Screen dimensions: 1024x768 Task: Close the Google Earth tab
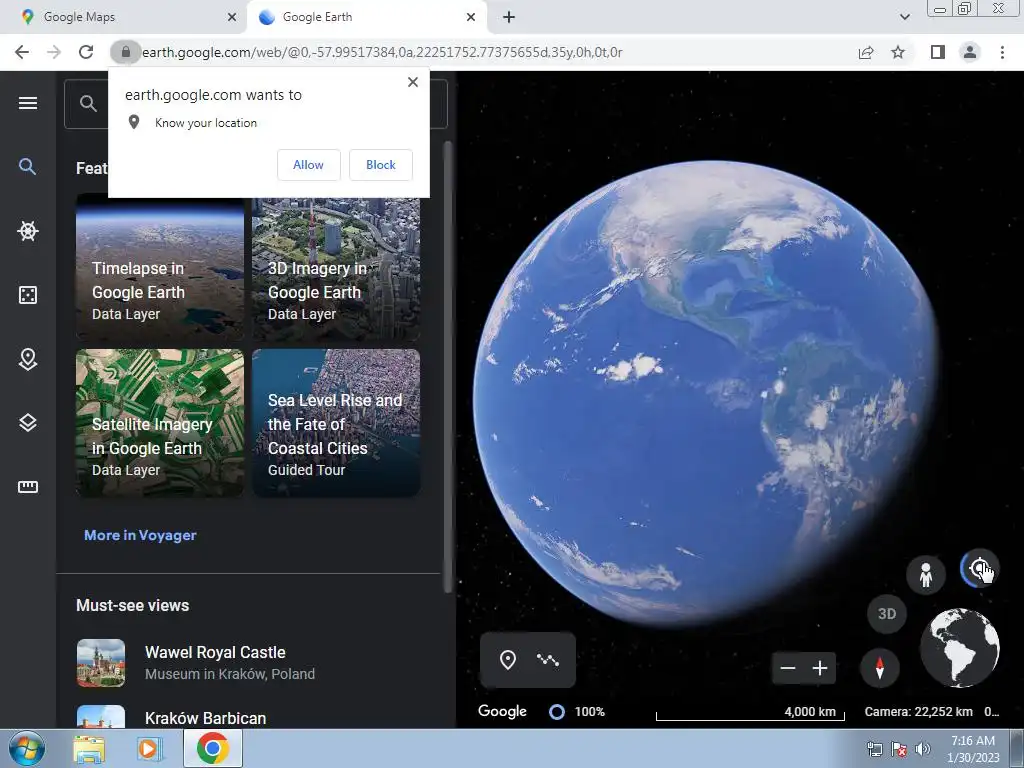tap(471, 17)
